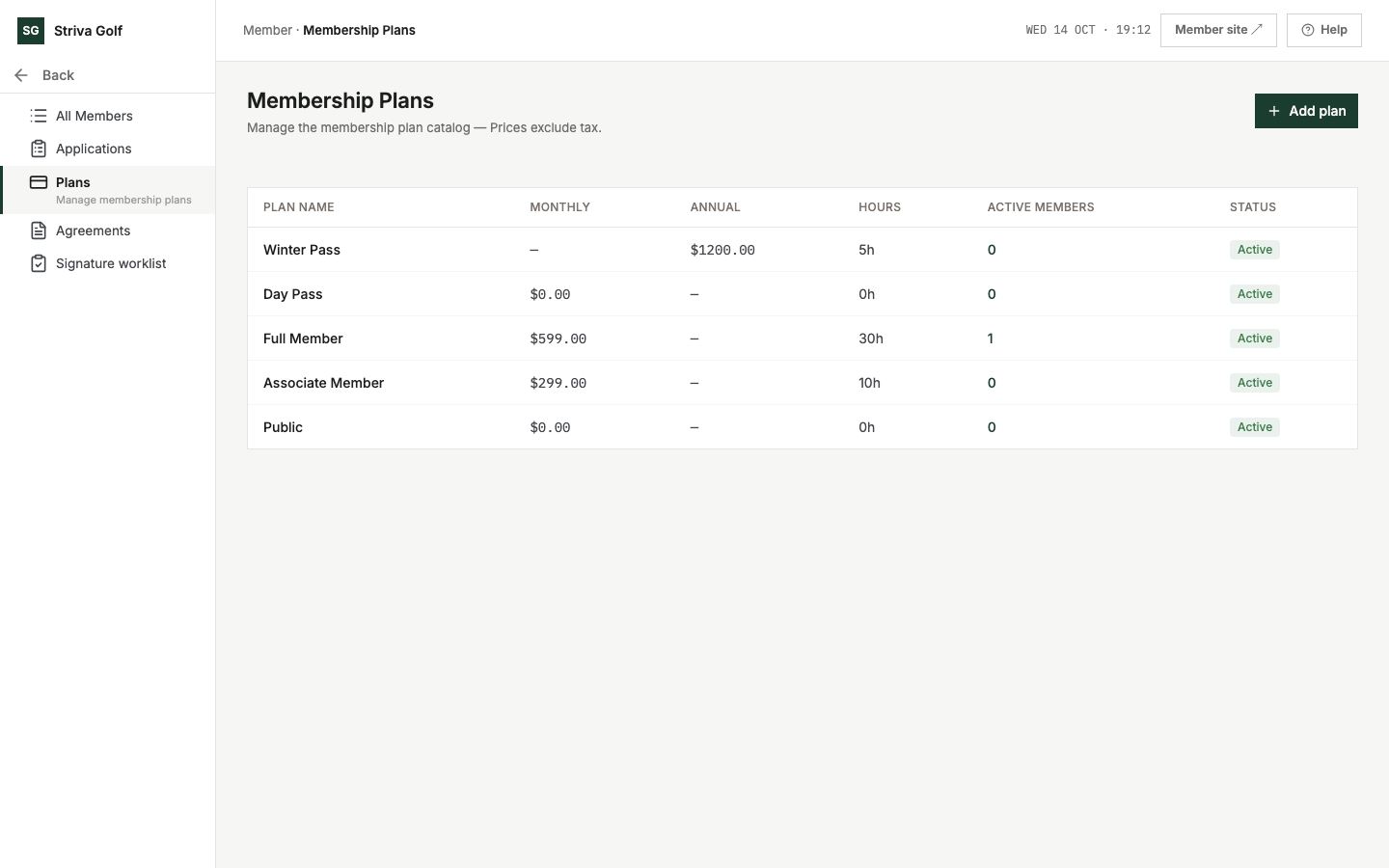This screenshot has height=868, width=1389.
Task: Click the $1200.00 annual price
Action: 722,250
